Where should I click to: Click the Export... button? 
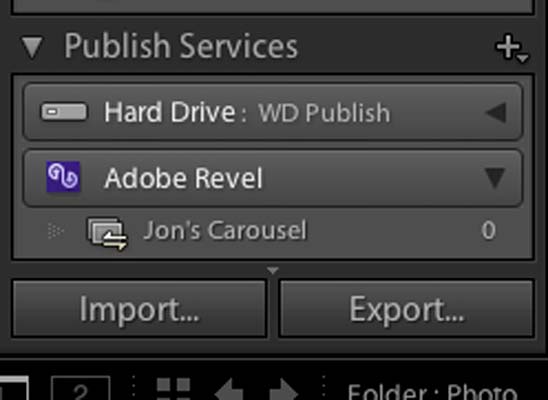click(x=406, y=309)
